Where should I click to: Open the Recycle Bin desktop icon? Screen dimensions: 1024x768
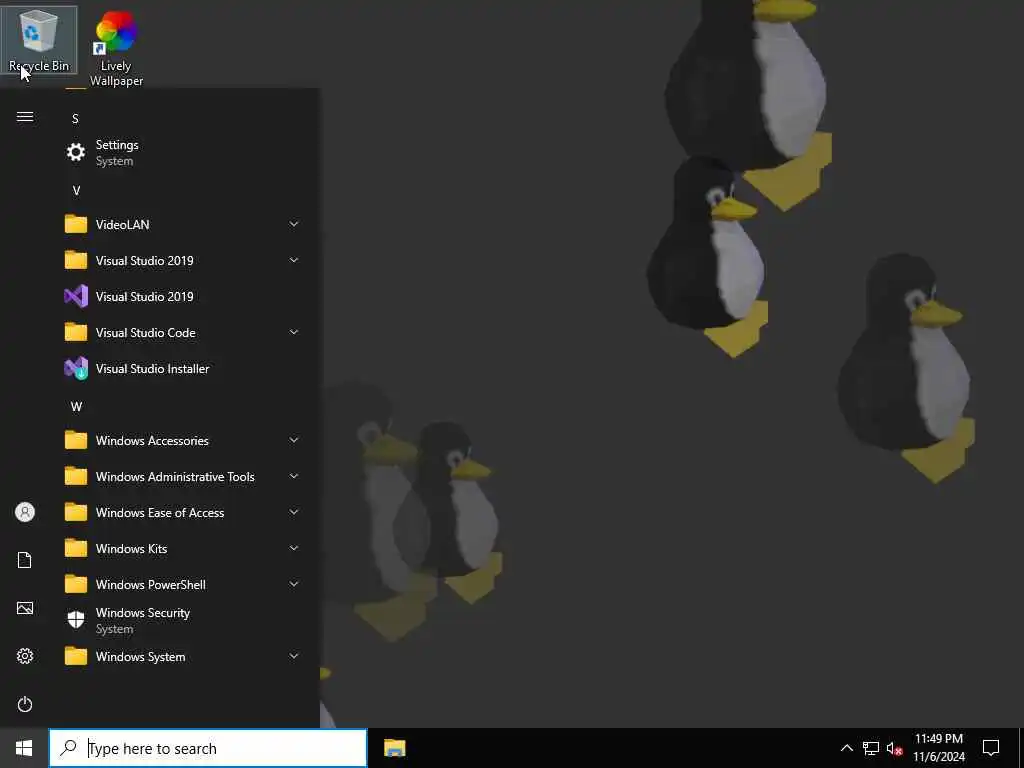pyautogui.click(x=38, y=40)
